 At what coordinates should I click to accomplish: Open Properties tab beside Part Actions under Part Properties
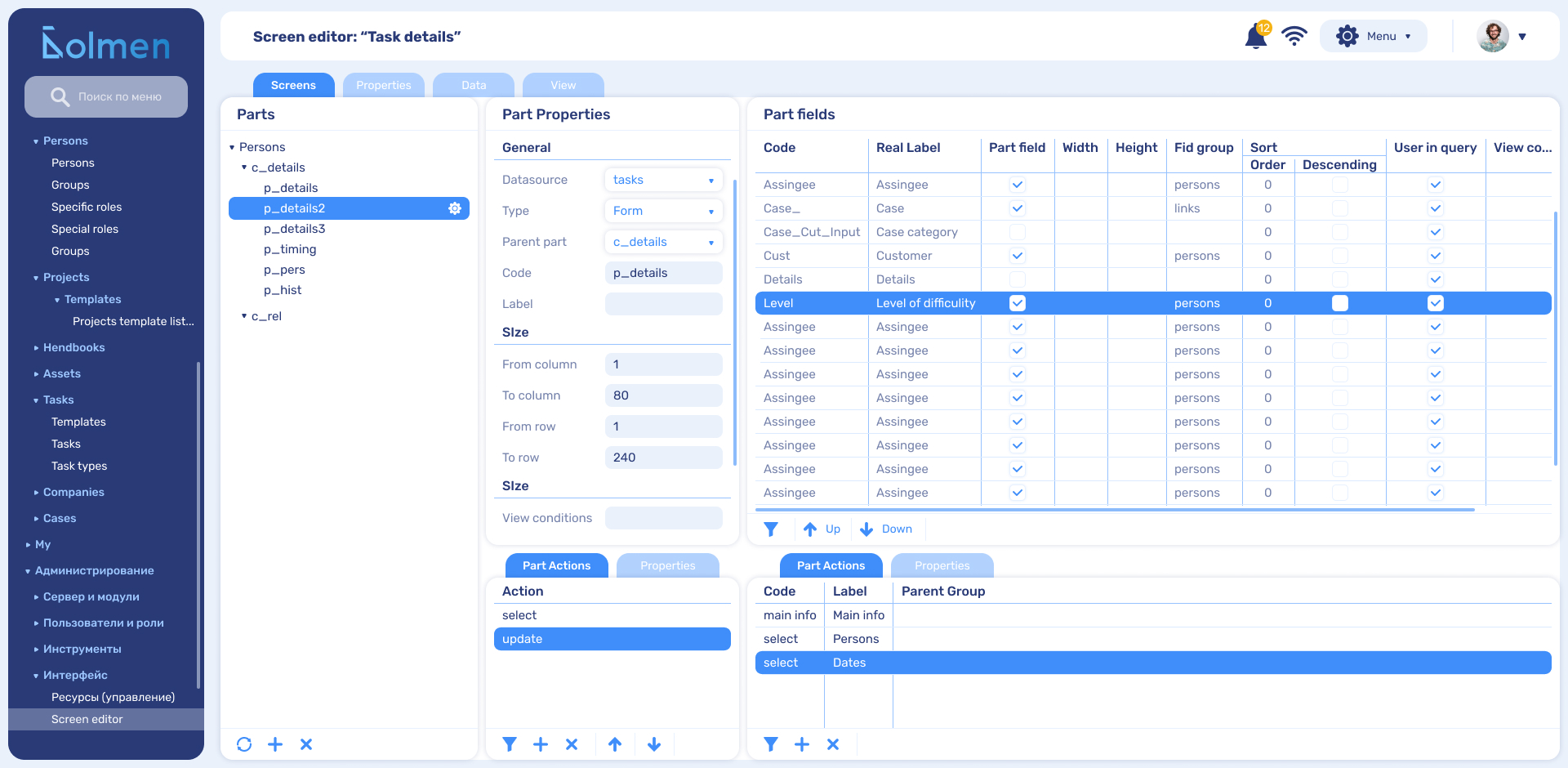668,565
